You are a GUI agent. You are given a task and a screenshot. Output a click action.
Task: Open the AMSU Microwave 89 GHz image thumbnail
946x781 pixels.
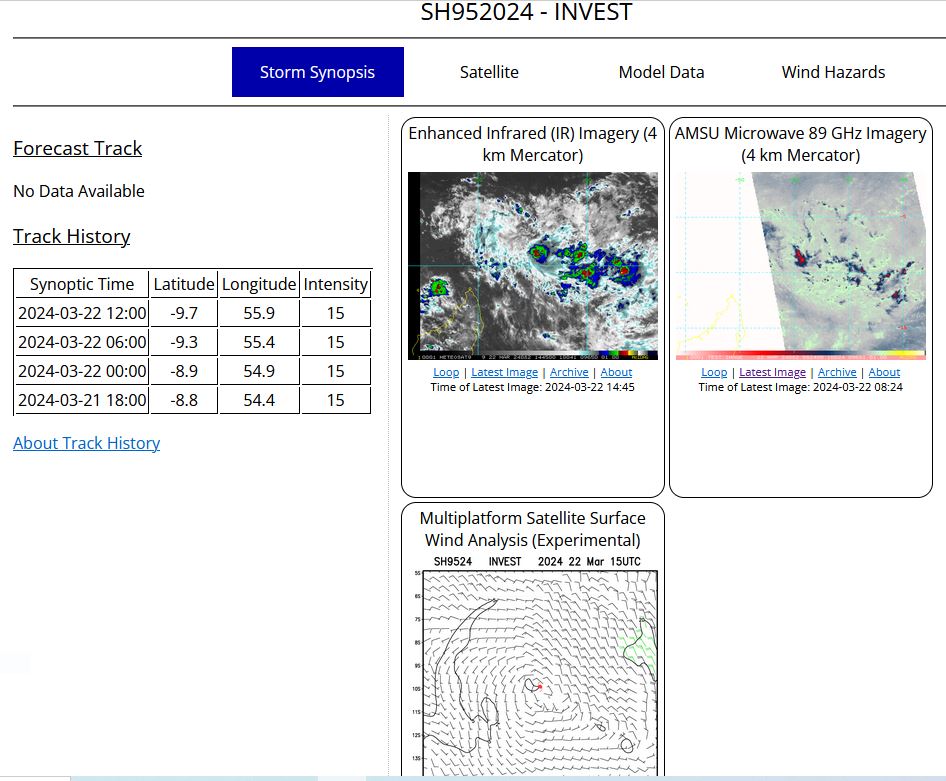tap(801, 266)
